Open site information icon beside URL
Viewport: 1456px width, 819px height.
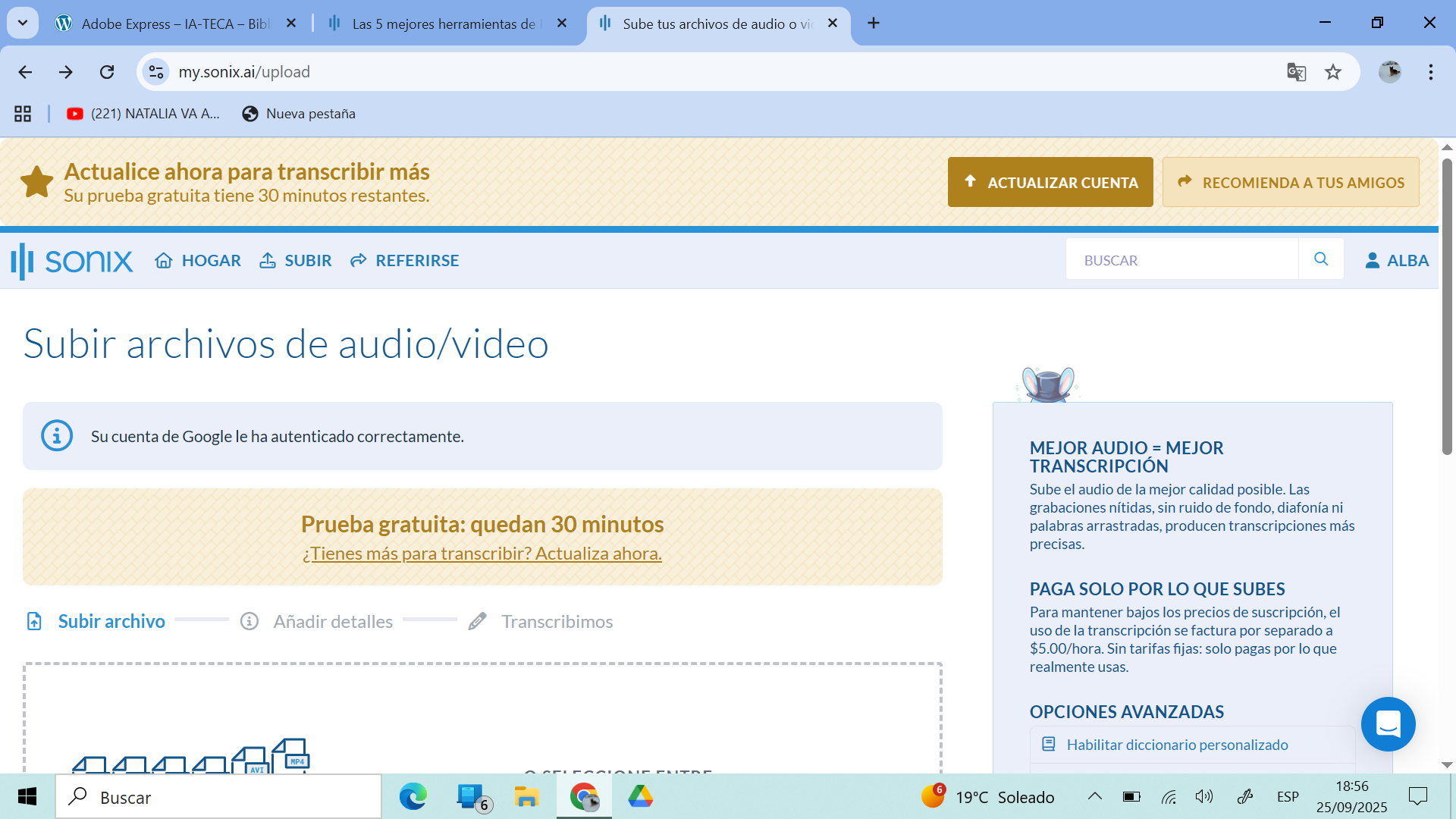156,72
